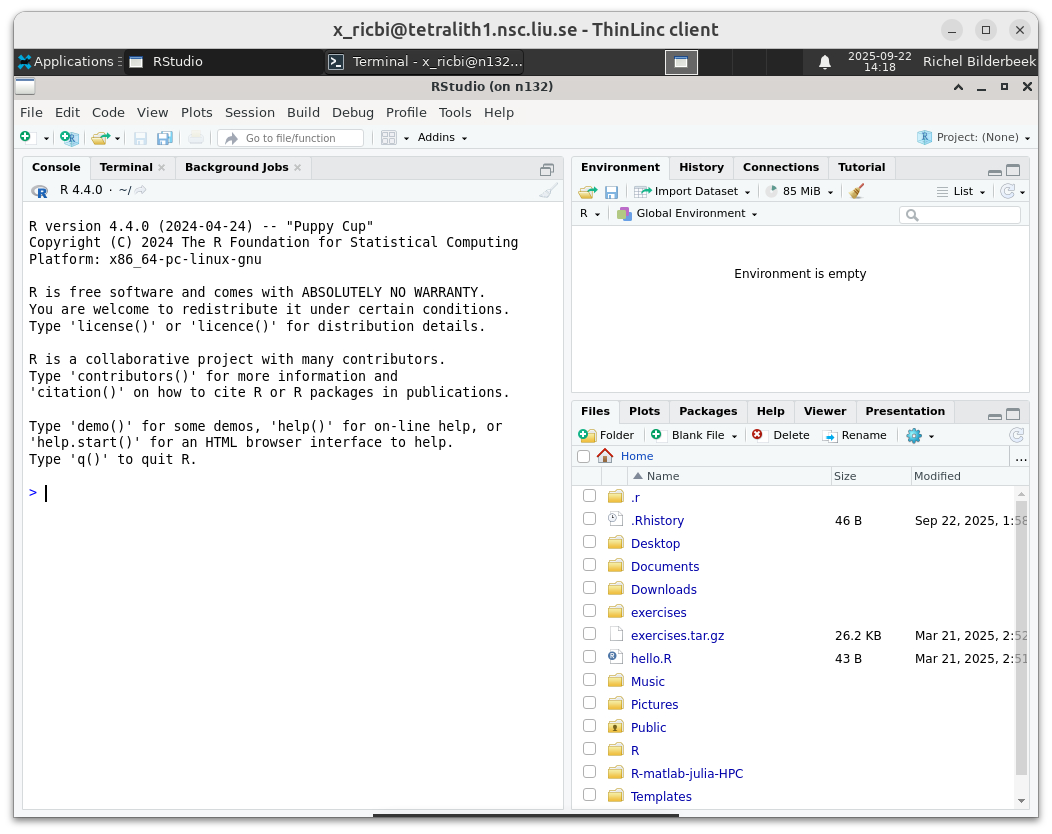This screenshot has height=834, width=1052.
Task: Open the new R project icon
Action: pos(68,137)
